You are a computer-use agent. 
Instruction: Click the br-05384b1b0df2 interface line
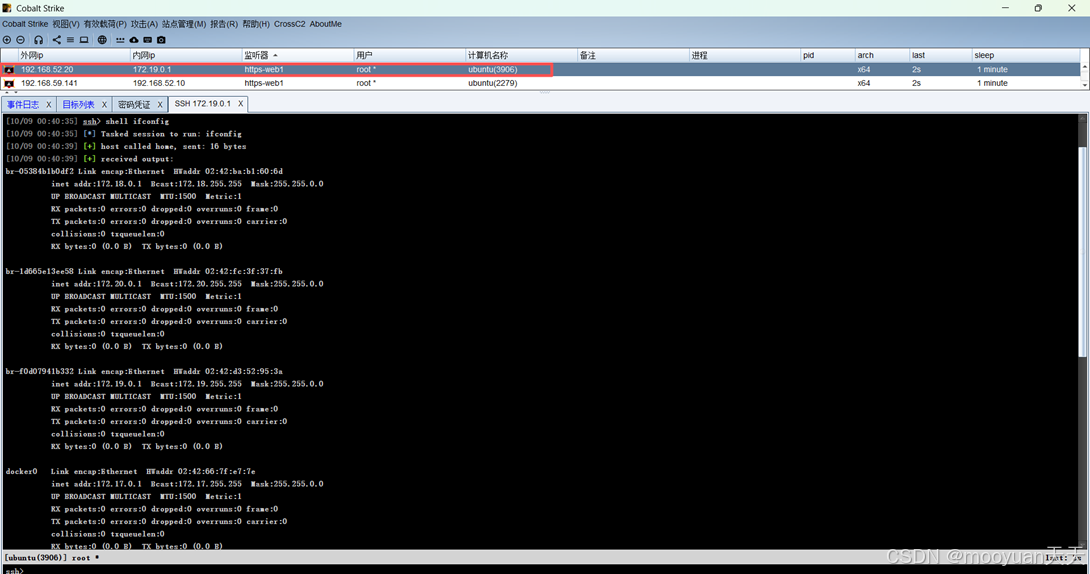(144, 171)
